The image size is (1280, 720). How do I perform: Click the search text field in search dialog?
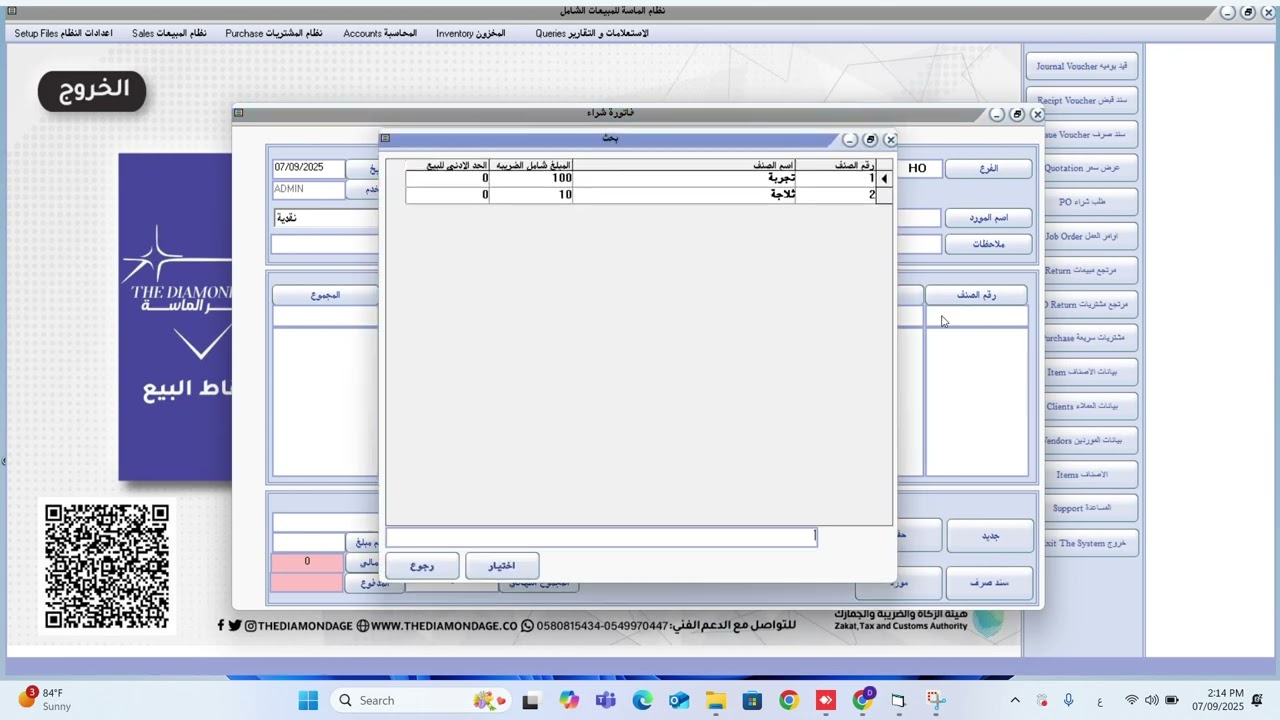(602, 537)
